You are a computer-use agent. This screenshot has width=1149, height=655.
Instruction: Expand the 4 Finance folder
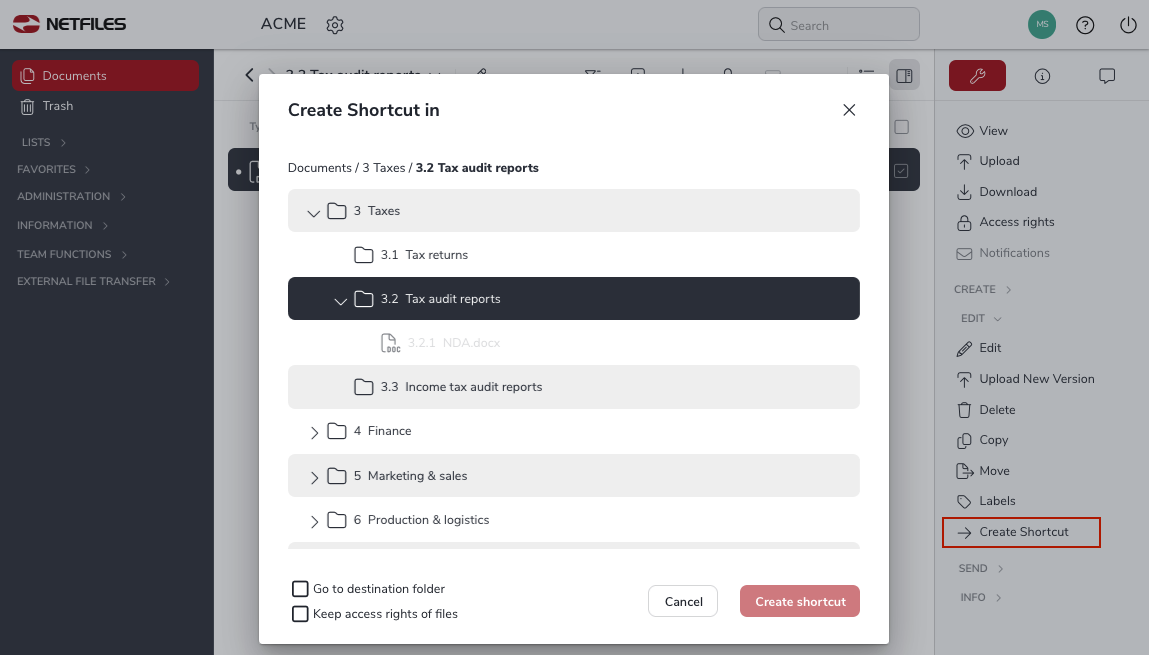click(314, 432)
